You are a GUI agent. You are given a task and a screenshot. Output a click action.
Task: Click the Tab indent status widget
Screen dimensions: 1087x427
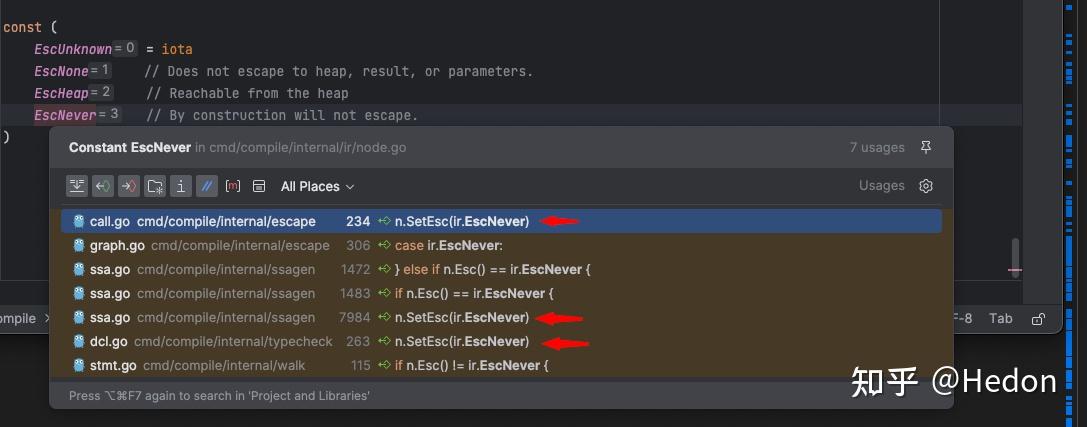(x=1000, y=319)
